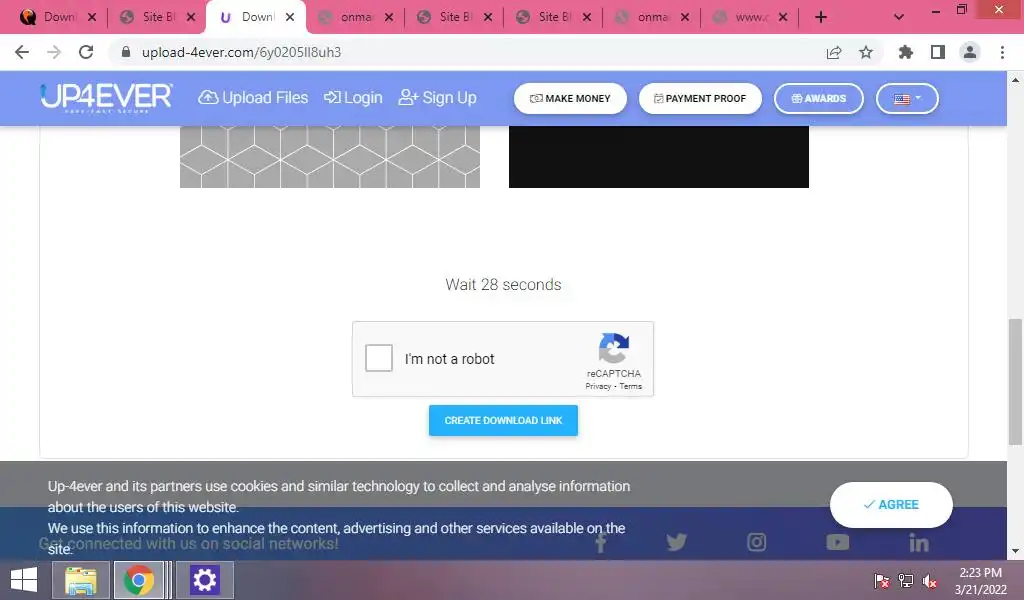Open File Explorer from taskbar
The height and width of the screenshot is (600, 1024).
click(x=81, y=580)
